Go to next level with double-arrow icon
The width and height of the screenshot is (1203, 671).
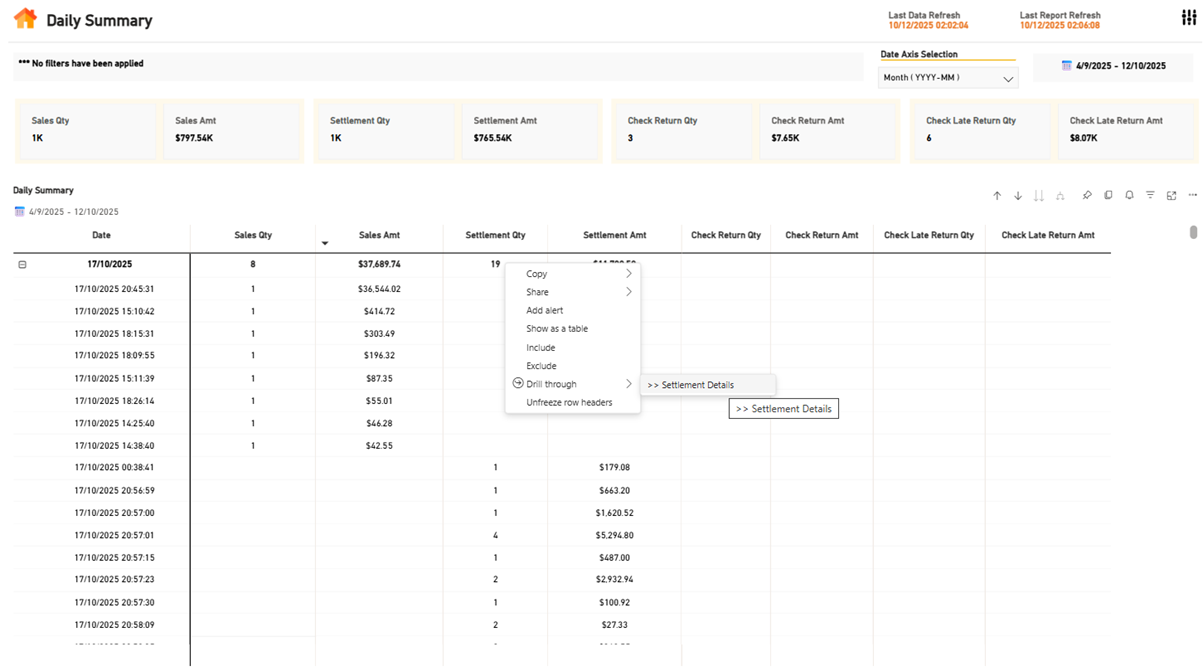(x=1039, y=196)
